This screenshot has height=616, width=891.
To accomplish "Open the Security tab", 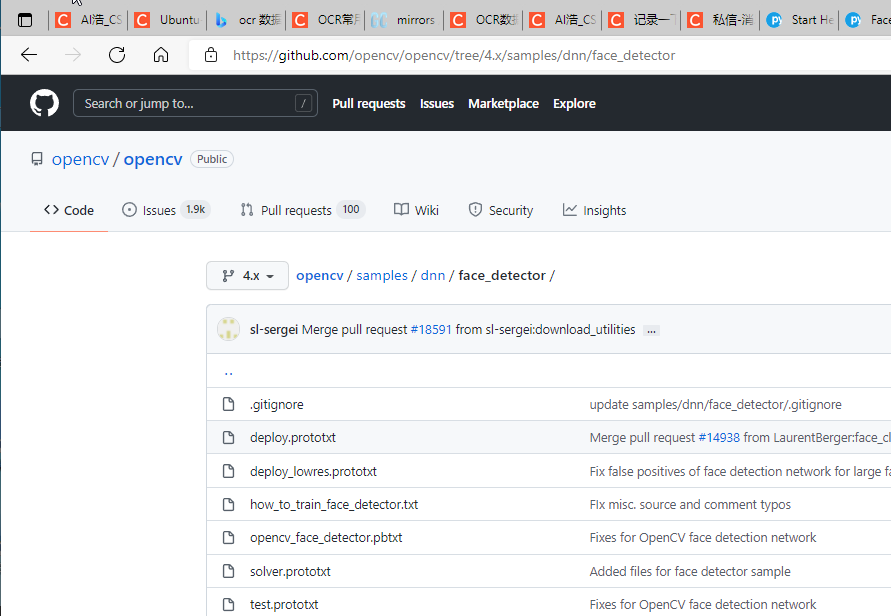I will [x=501, y=210].
